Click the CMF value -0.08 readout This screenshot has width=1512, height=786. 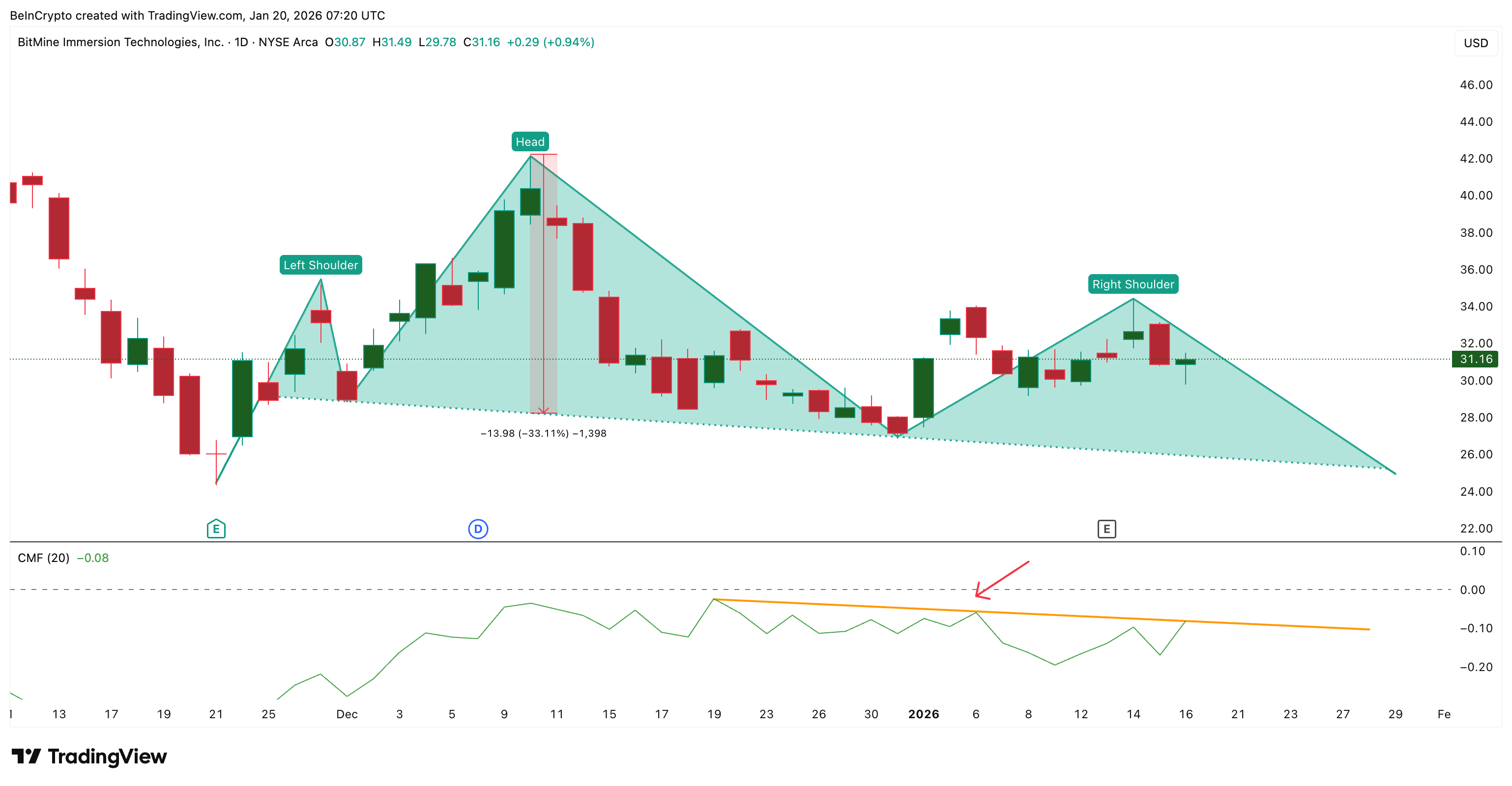[x=93, y=558]
